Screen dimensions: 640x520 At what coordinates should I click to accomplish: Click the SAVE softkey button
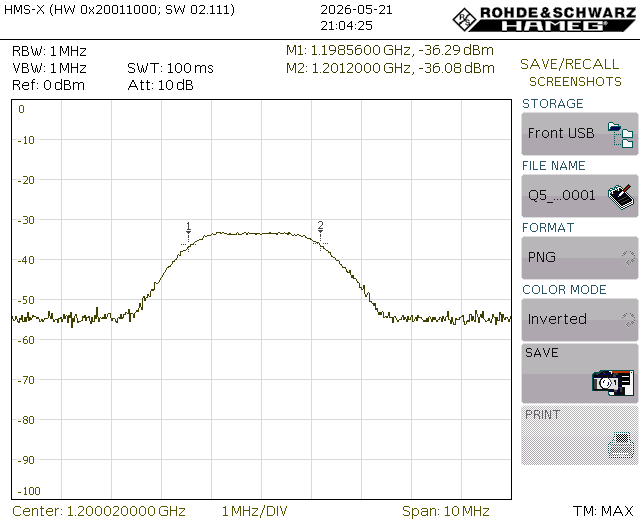point(580,373)
